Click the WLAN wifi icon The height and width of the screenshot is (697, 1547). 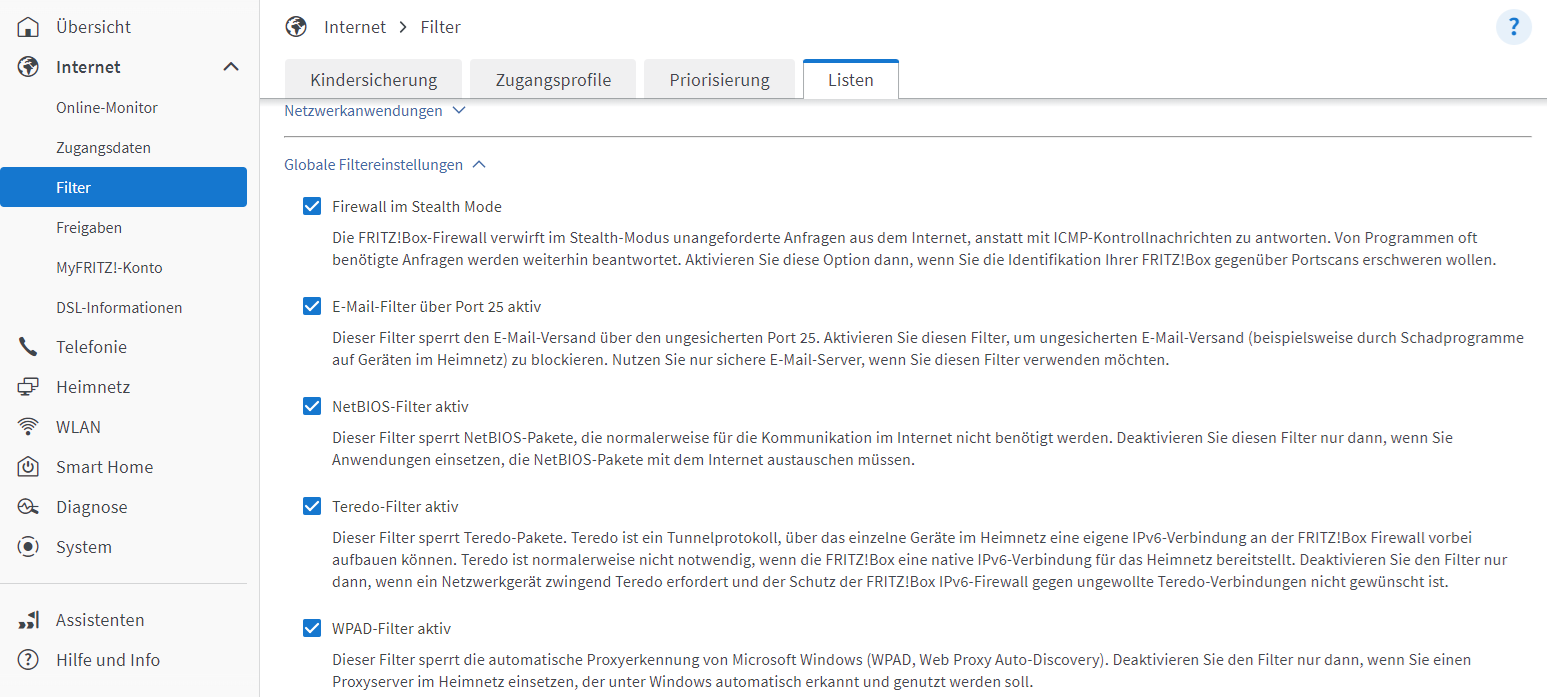tap(28, 427)
